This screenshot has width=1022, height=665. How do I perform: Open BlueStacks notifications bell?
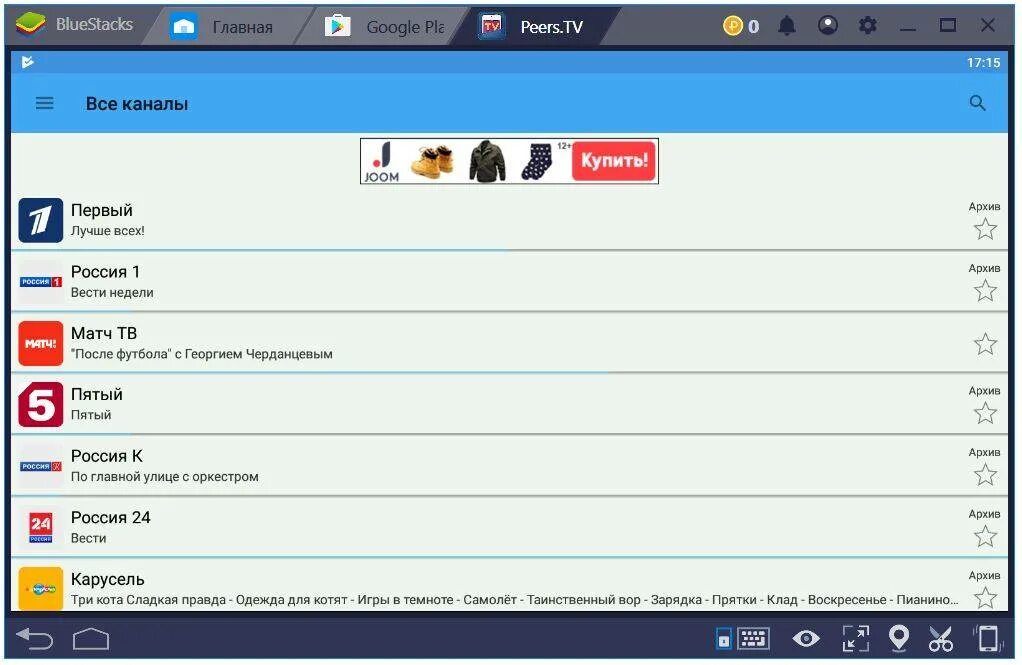pos(787,26)
